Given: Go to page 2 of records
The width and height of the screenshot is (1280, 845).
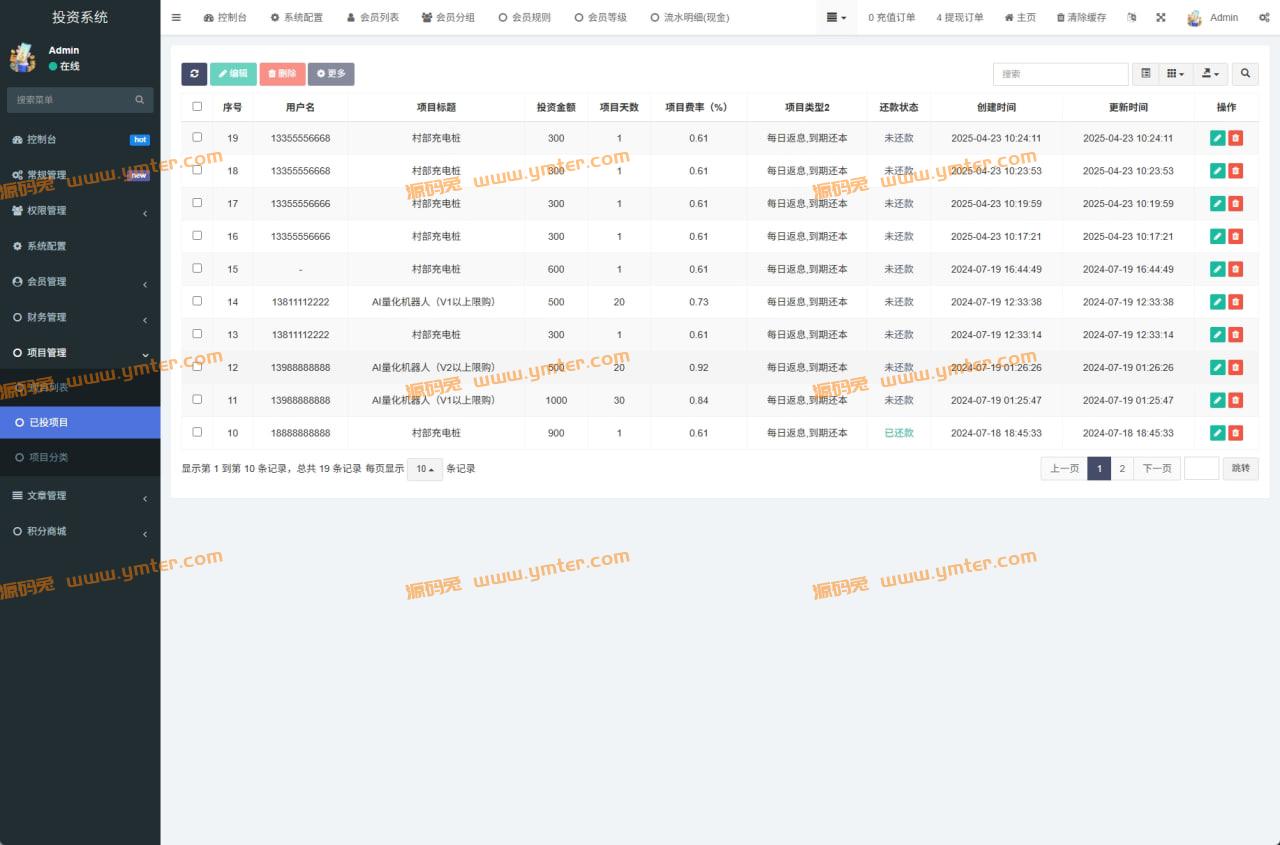Looking at the screenshot, I should tap(1122, 469).
